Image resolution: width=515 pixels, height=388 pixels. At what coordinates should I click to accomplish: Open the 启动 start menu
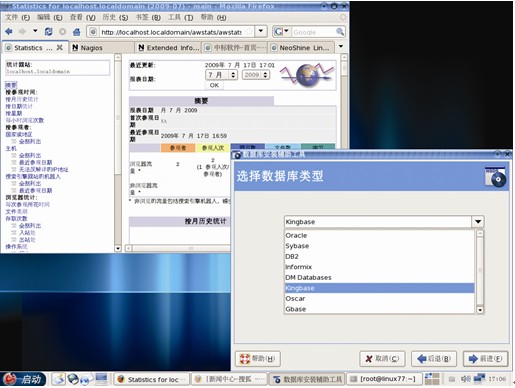pos(23,379)
